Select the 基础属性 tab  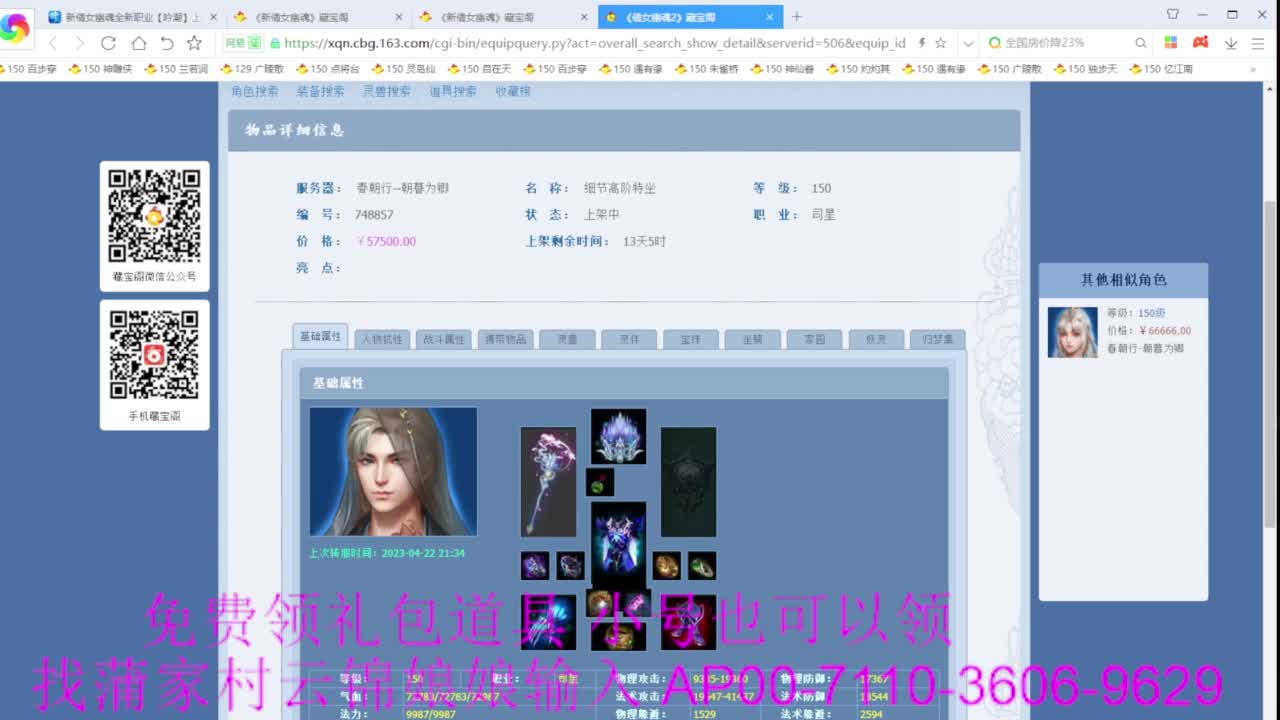320,336
